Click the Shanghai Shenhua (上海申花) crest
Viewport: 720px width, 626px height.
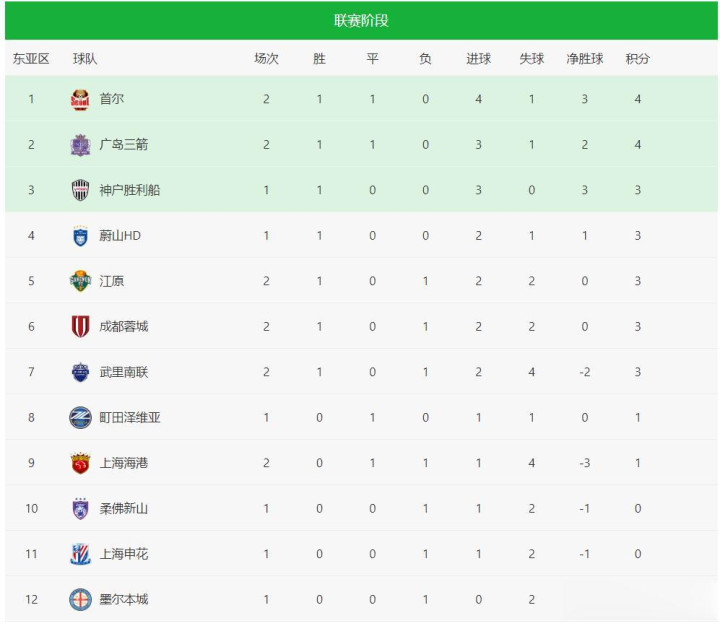click(x=80, y=554)
